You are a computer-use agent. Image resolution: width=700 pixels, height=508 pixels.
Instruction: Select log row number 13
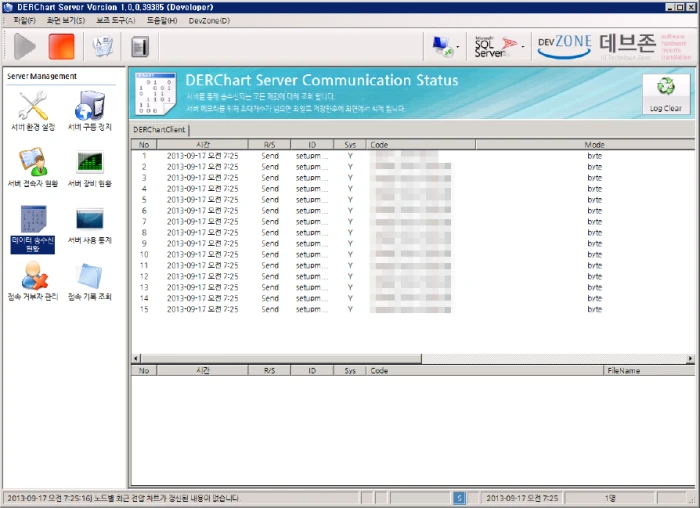(x=413, y=287)
